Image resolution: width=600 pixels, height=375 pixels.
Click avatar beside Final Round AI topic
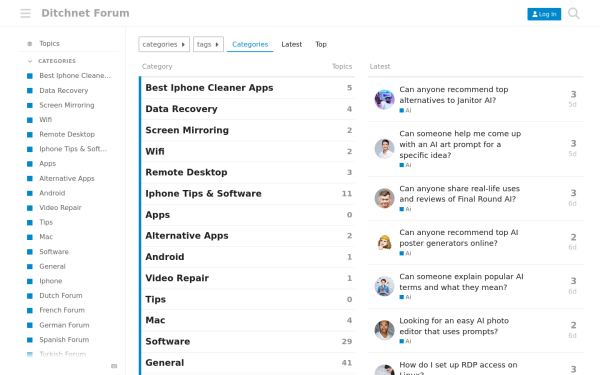384,198
